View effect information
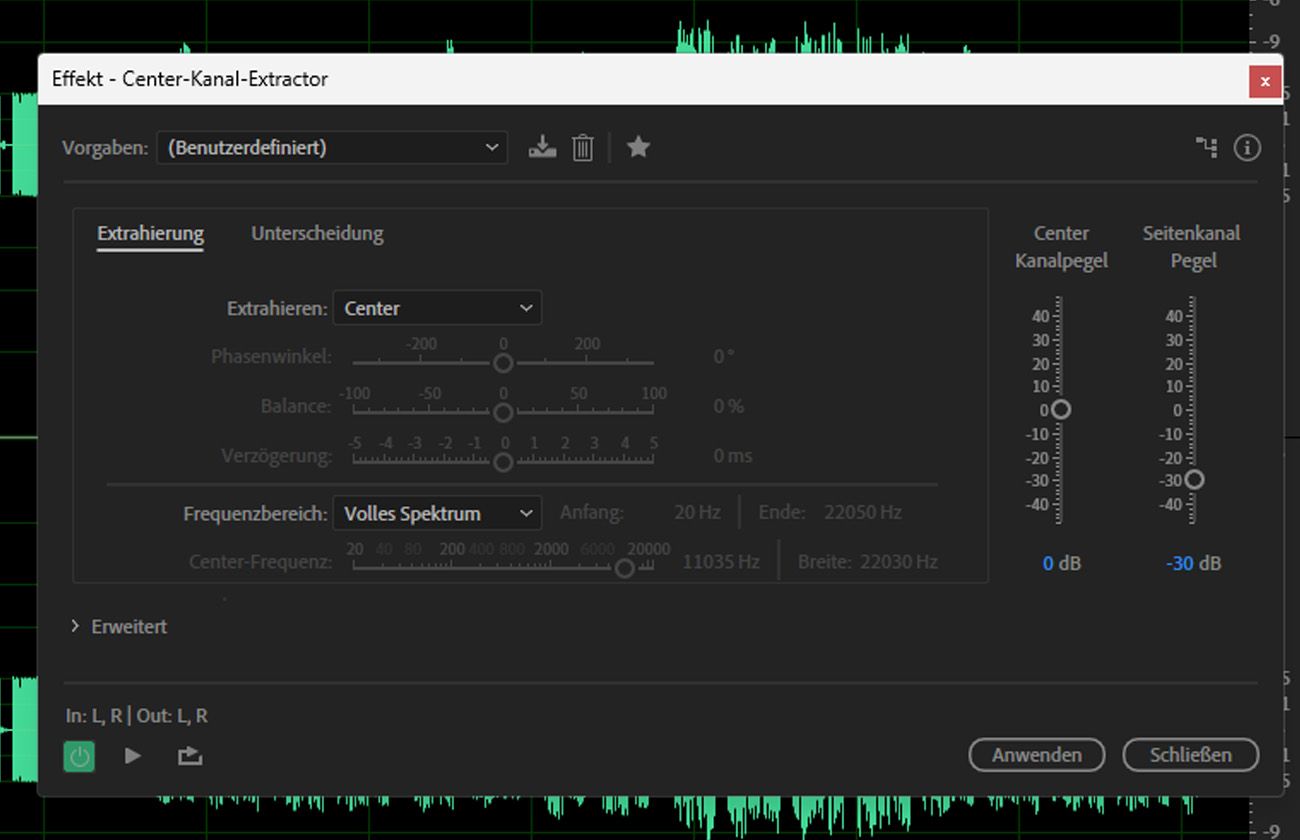This screenshot has width=1300, height=840. click(1247, 146)
